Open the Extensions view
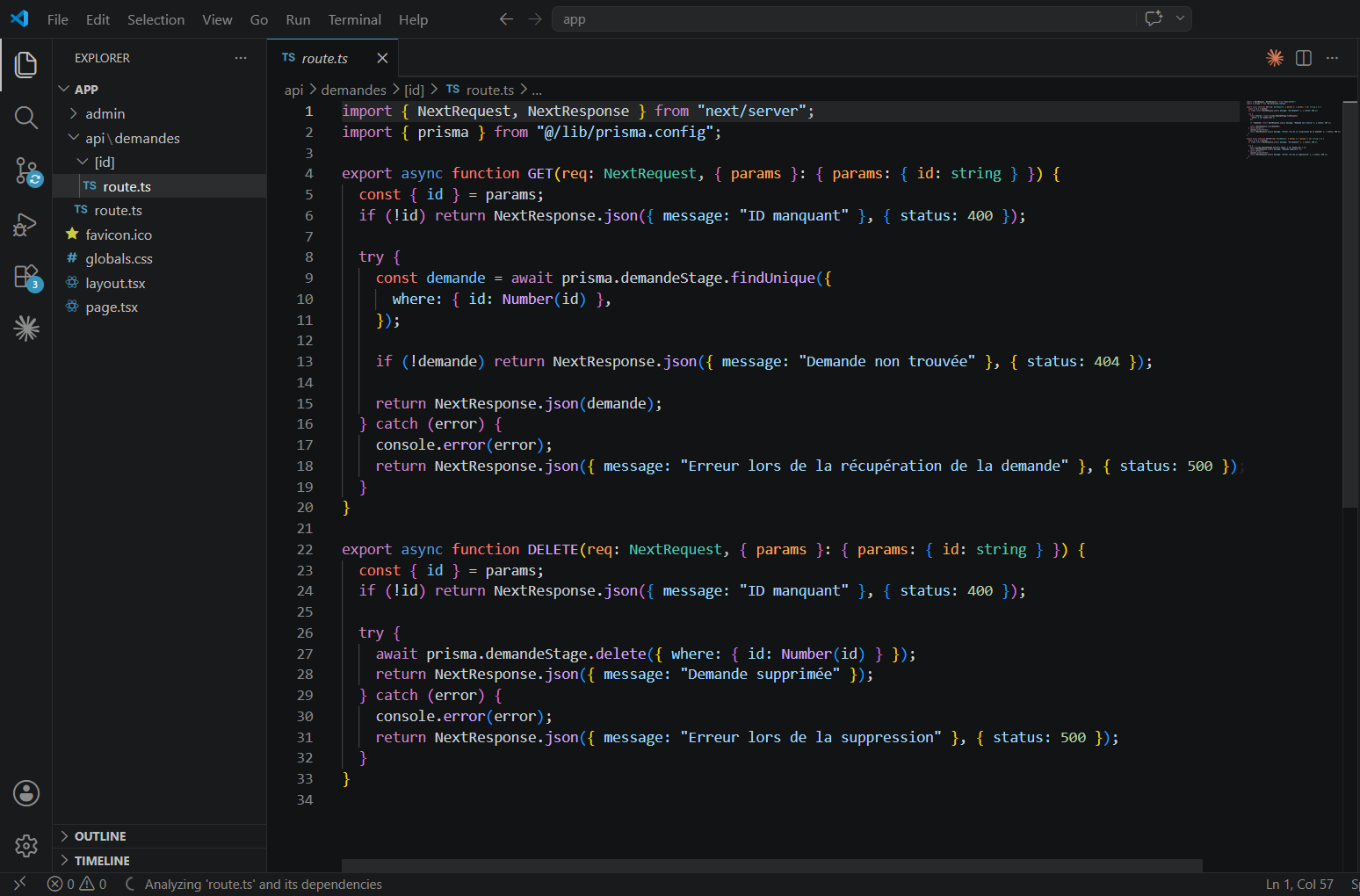The width and height of the screenshot is (1360, 896). click(x=26, y=278)
